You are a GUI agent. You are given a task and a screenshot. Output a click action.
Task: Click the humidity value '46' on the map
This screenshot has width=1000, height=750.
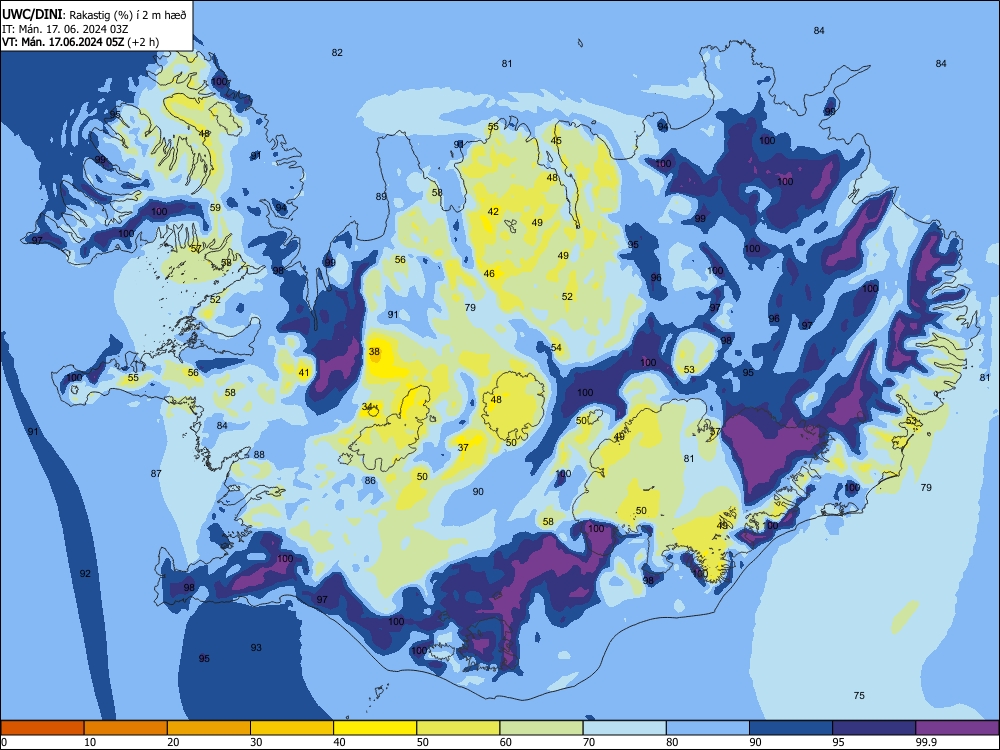click(x=489, y=274)
